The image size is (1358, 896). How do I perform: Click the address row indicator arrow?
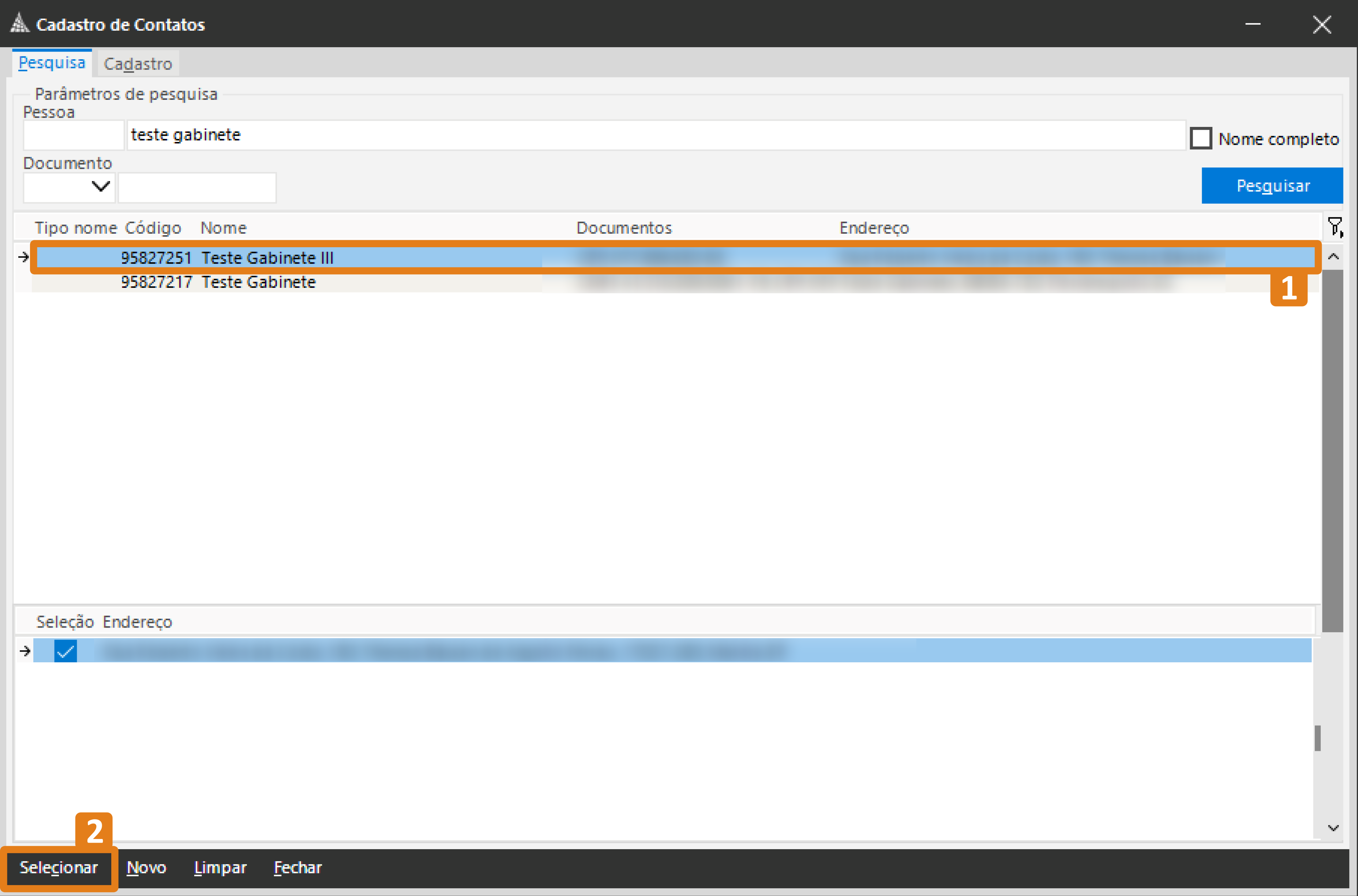point(25,651)
